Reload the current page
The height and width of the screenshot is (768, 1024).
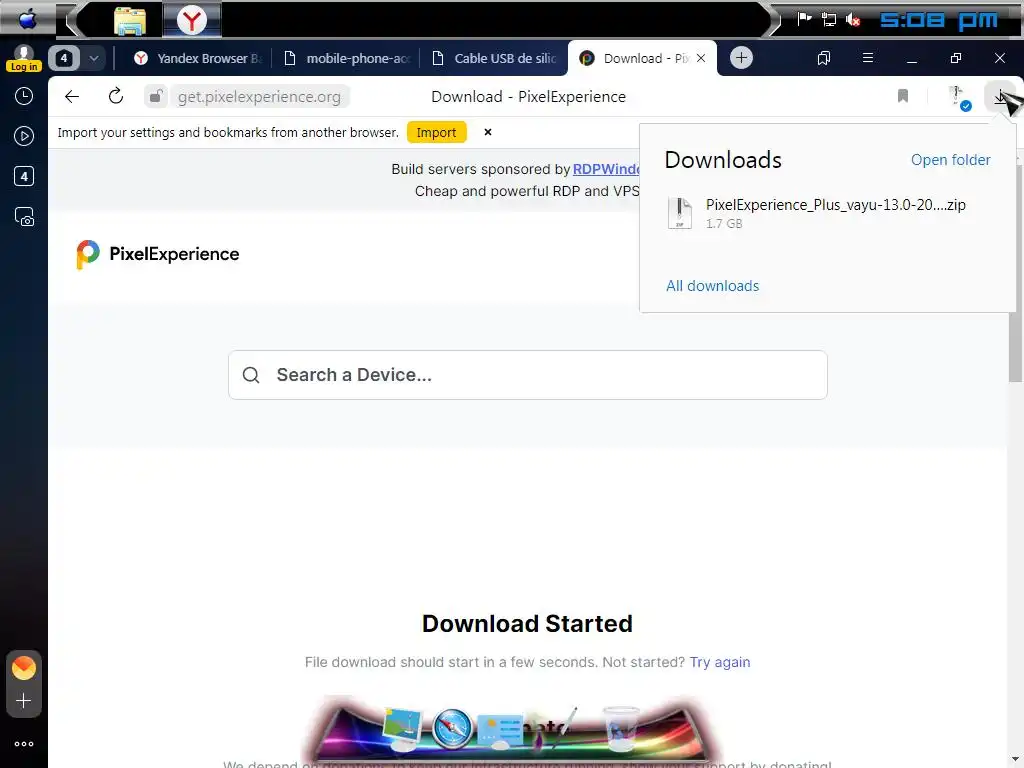tap(116, 97)
